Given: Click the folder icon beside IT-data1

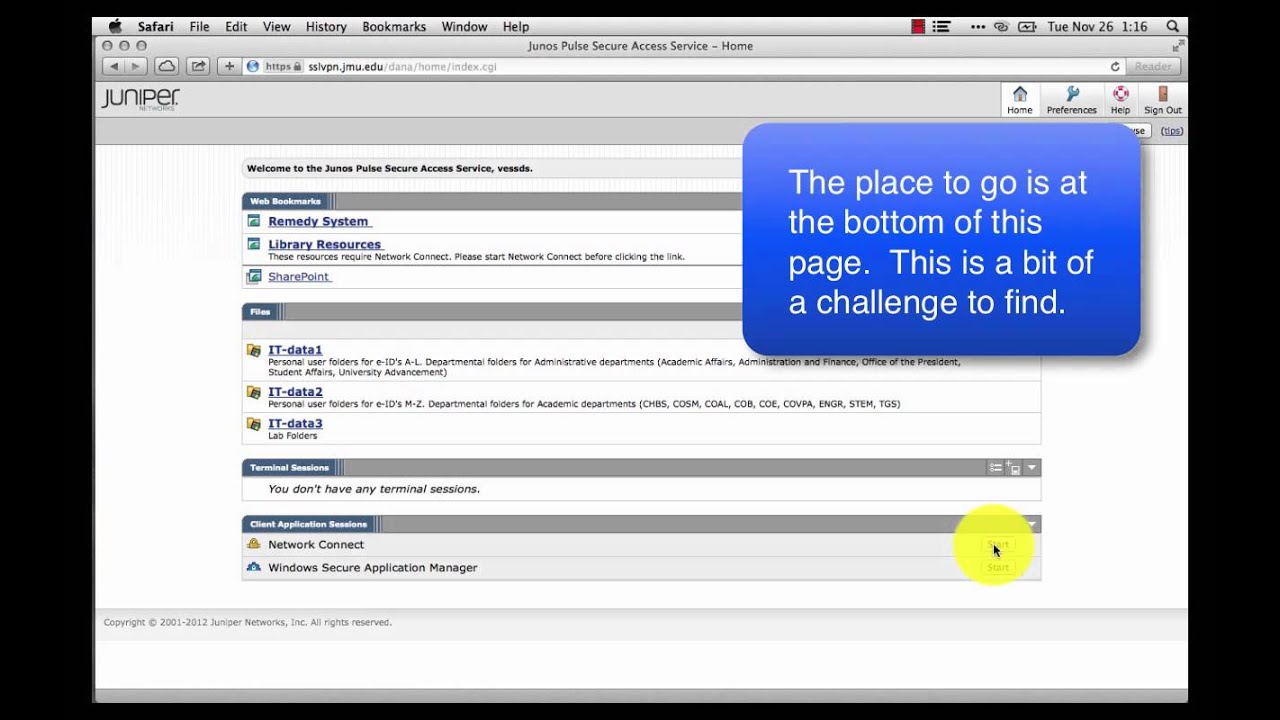Looking at the screenshot, I should 254,350.
